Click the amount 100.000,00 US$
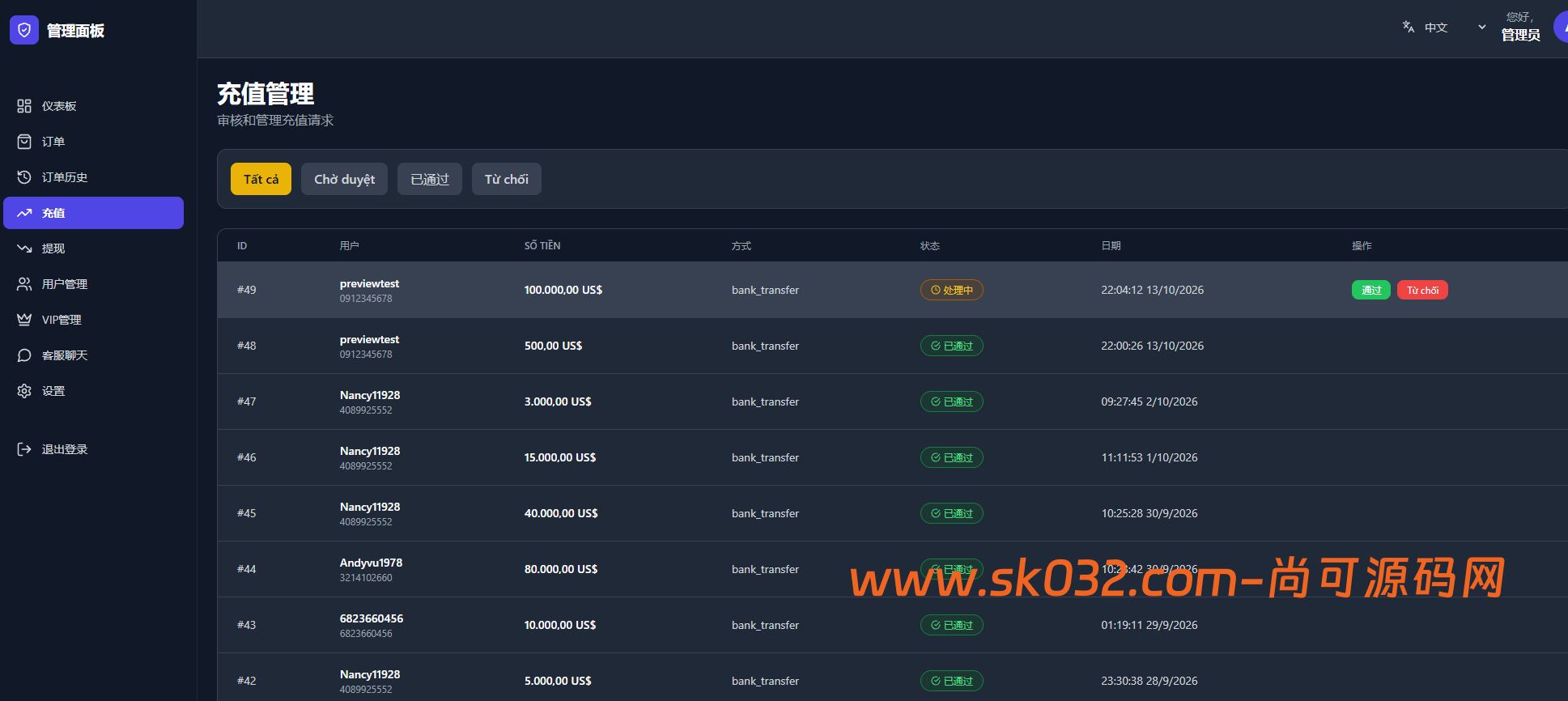Screen dimensions: 1568x701 tap(563, 290)
